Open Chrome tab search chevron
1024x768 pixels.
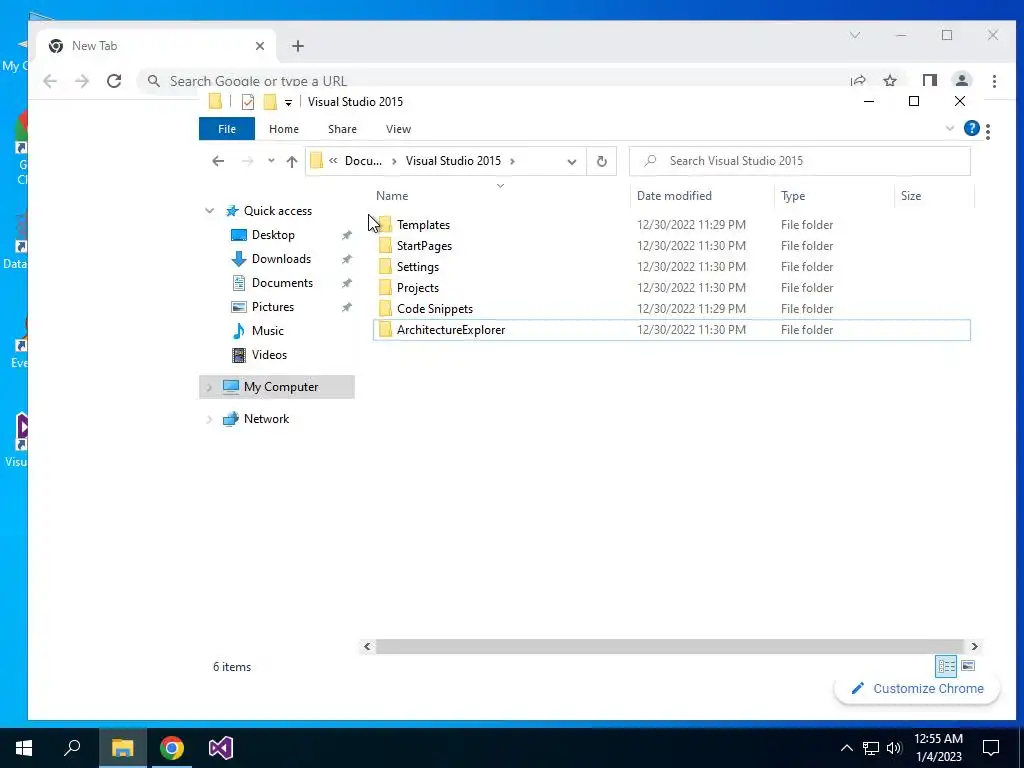pos(855,35)
